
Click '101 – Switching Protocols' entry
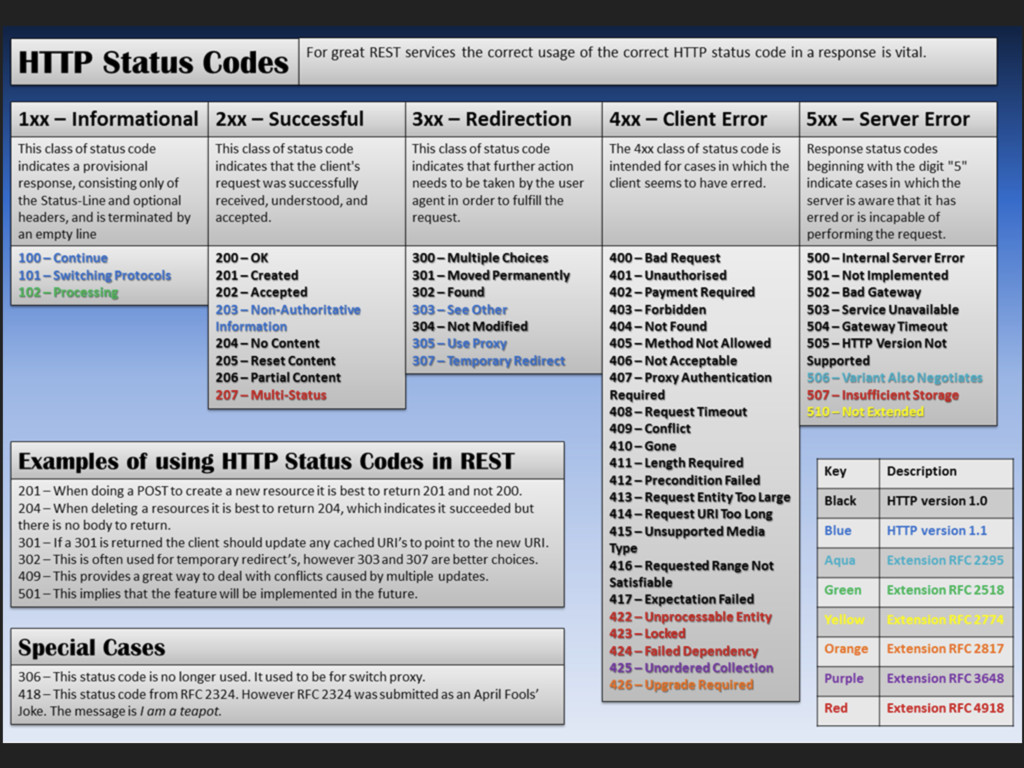pos(95,276)
